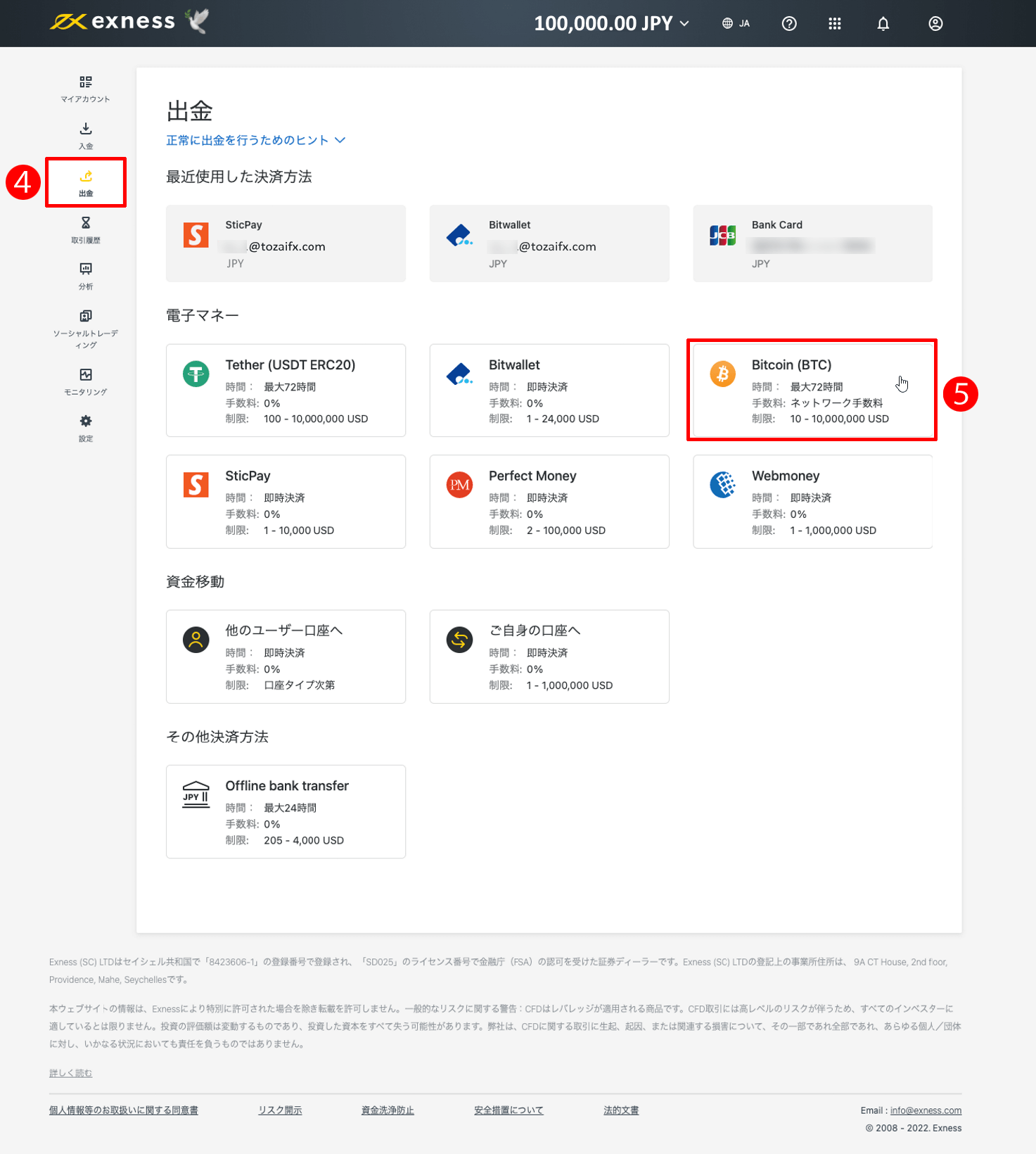Open 入金 deposit in sidebar
The height and width of the screenshot is (1154, 1036).
pyautogui.click(x=86, y=137)
